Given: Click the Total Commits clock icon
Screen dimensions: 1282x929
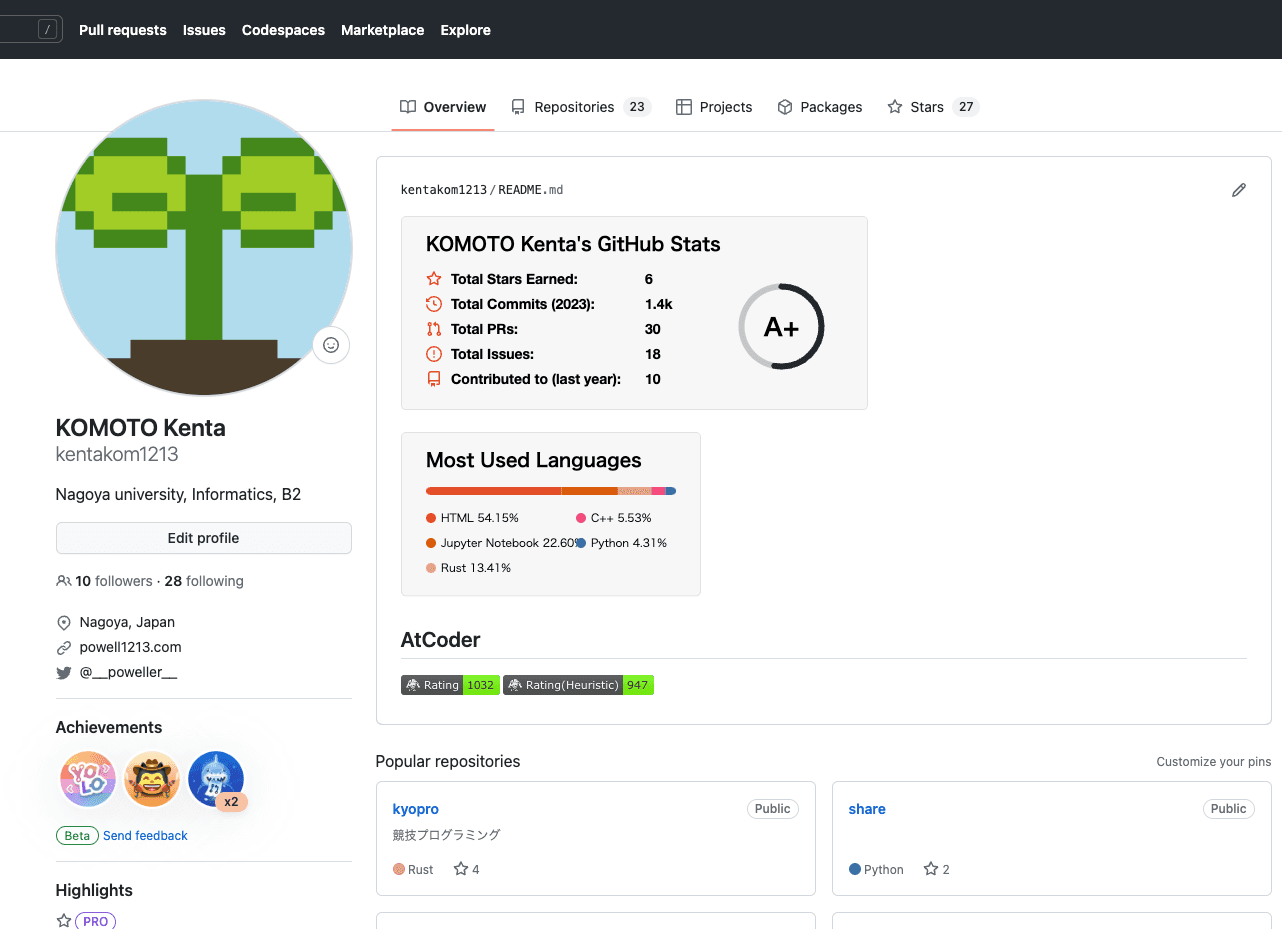Looking at the screenshot, I should click(434, 304).
